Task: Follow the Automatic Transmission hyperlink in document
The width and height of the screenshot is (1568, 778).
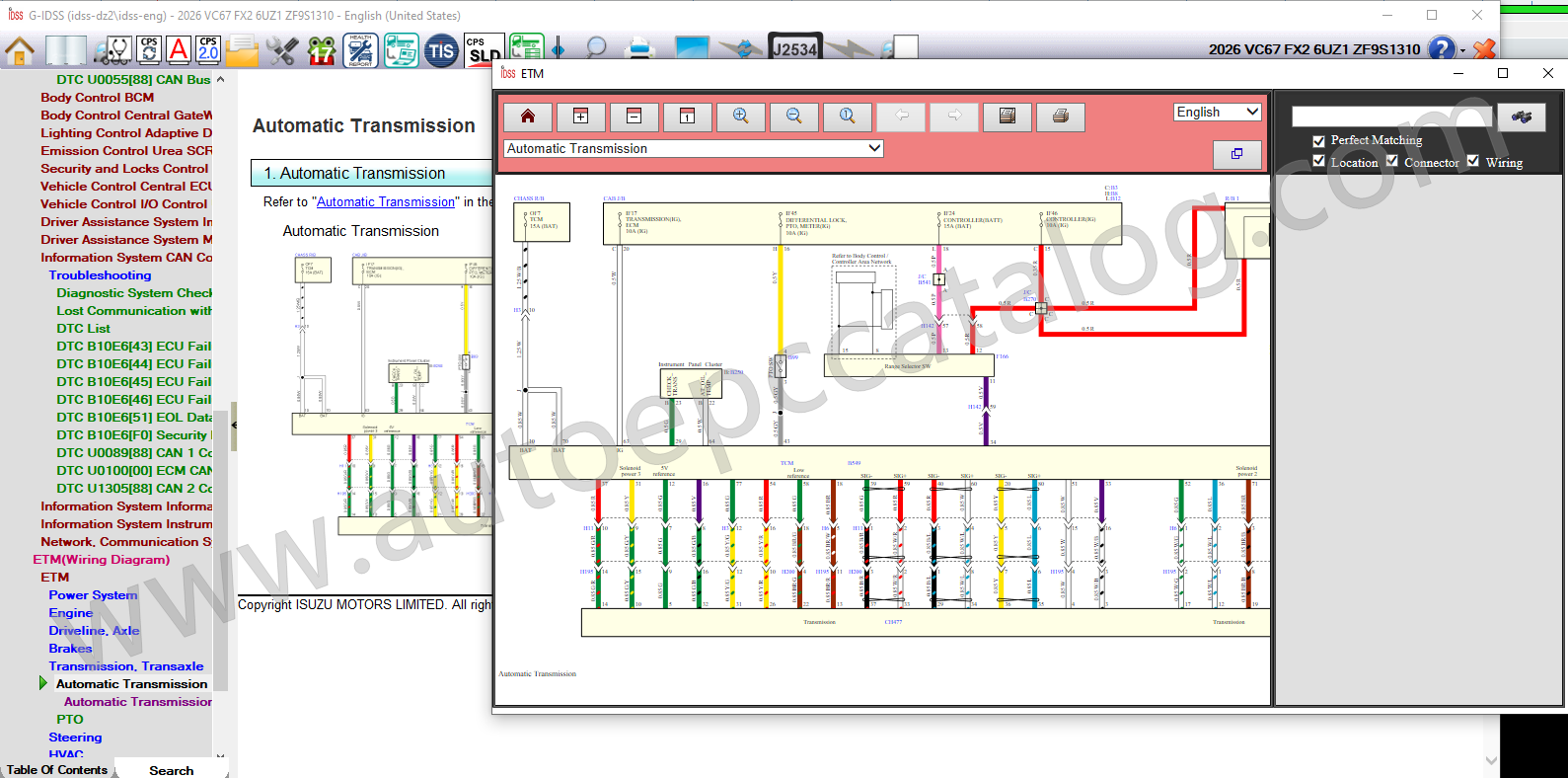Action: click(386, 202)
